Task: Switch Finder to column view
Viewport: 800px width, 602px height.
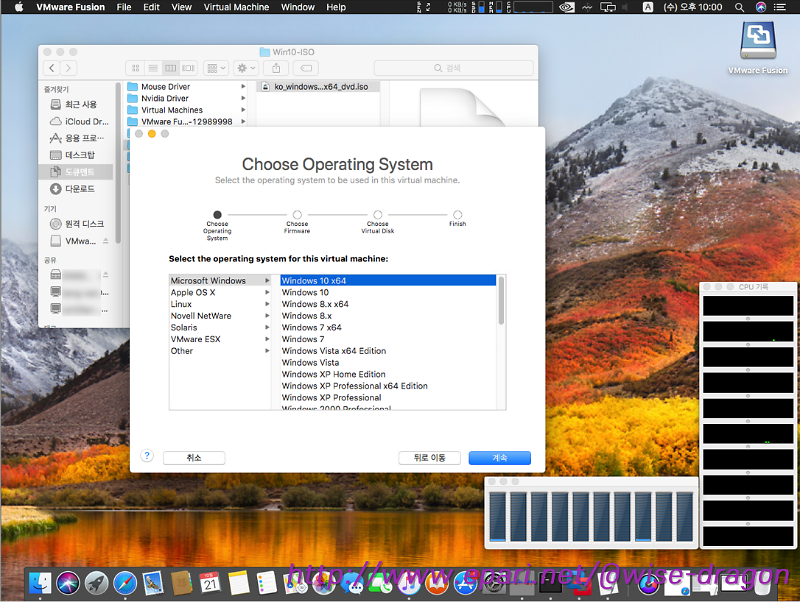Action: click(171, 68)
